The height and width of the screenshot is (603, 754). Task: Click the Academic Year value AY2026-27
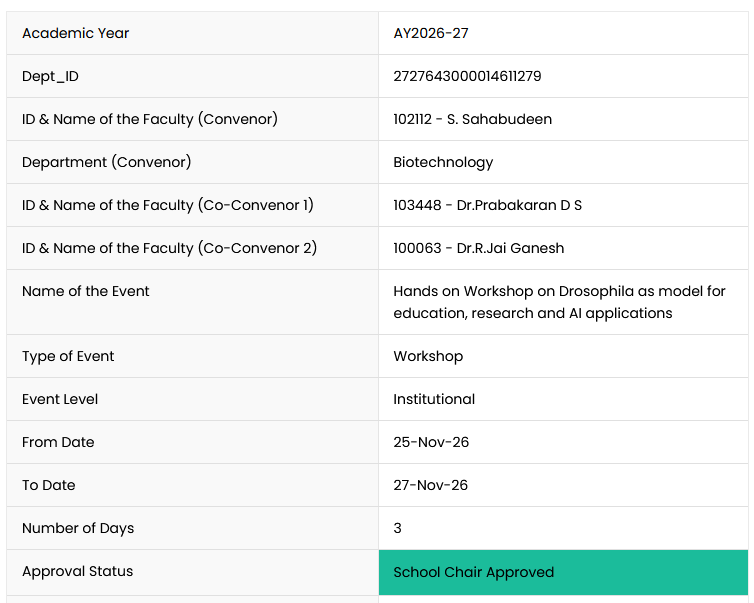click(431, 33)
